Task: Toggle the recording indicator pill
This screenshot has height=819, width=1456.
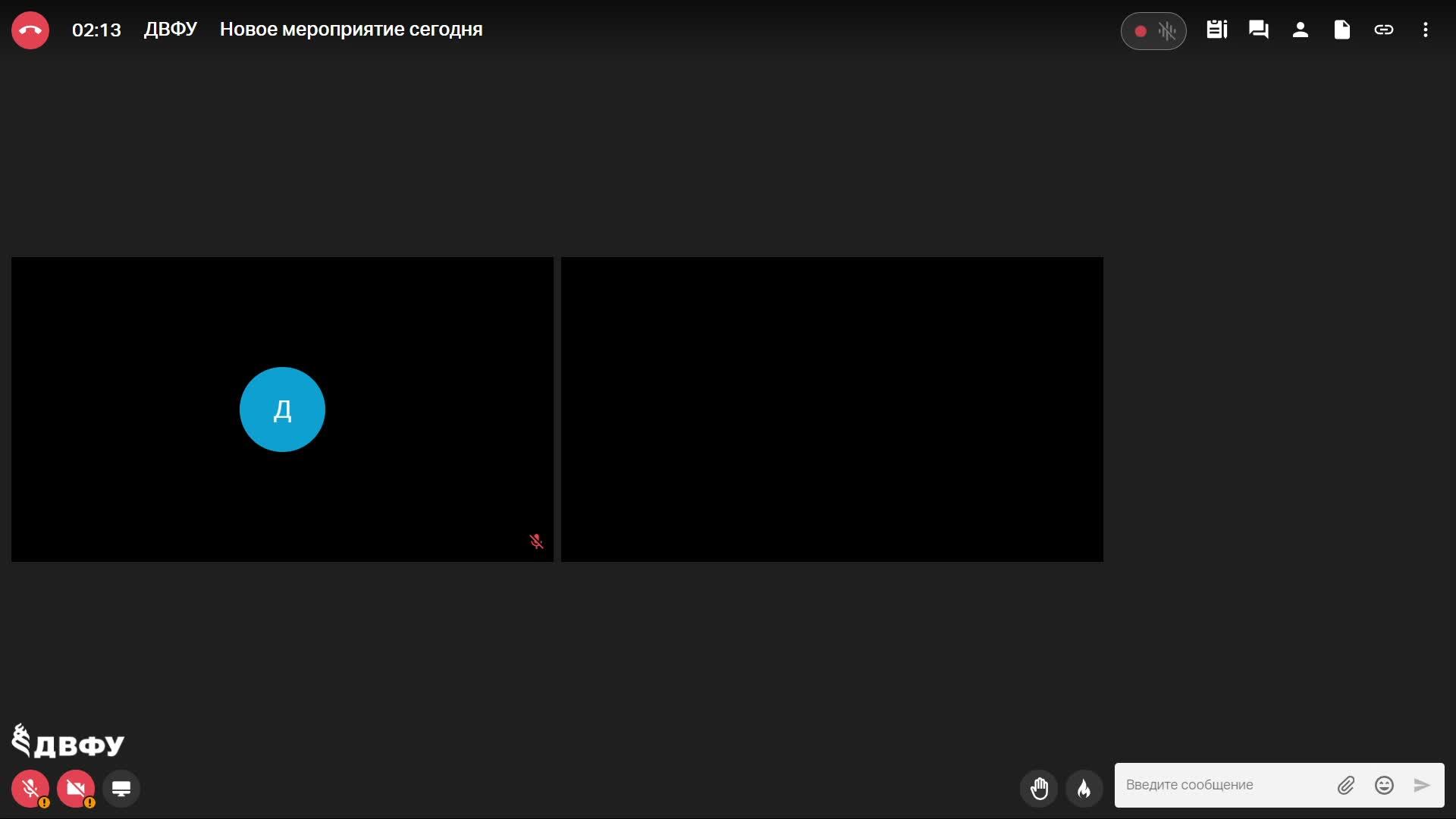Action: (x=1153, y=31)
